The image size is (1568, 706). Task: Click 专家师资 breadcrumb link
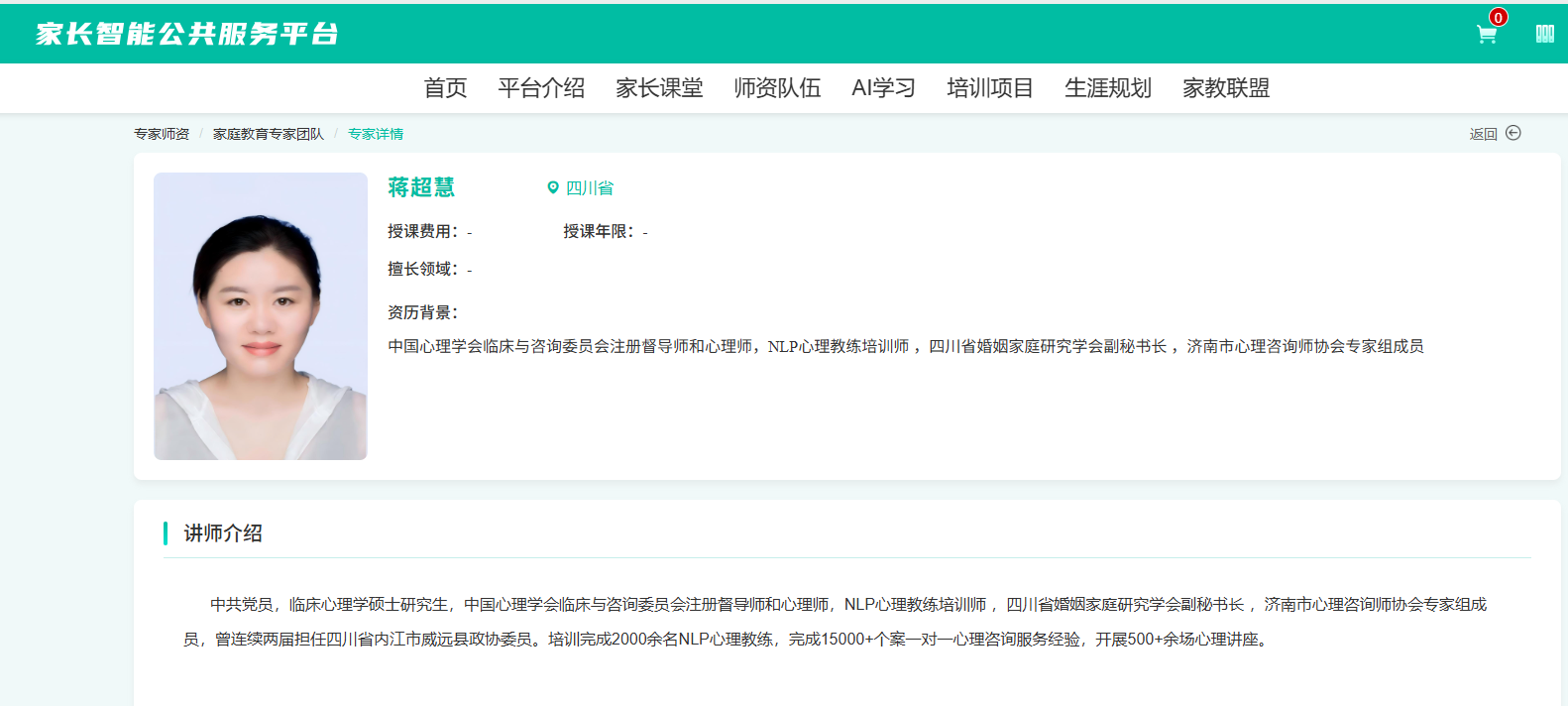point(162,134)
